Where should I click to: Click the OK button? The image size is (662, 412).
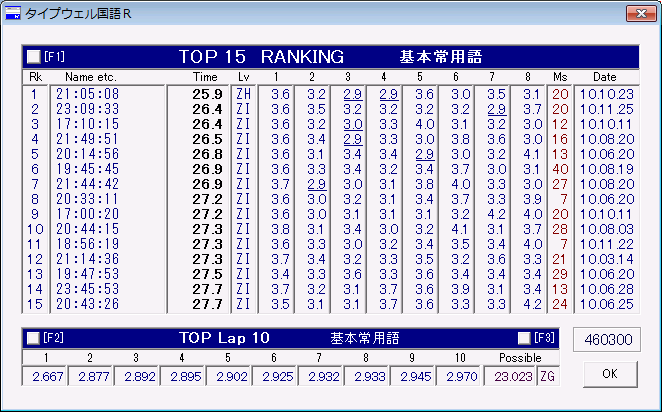(x=610, y=374)
